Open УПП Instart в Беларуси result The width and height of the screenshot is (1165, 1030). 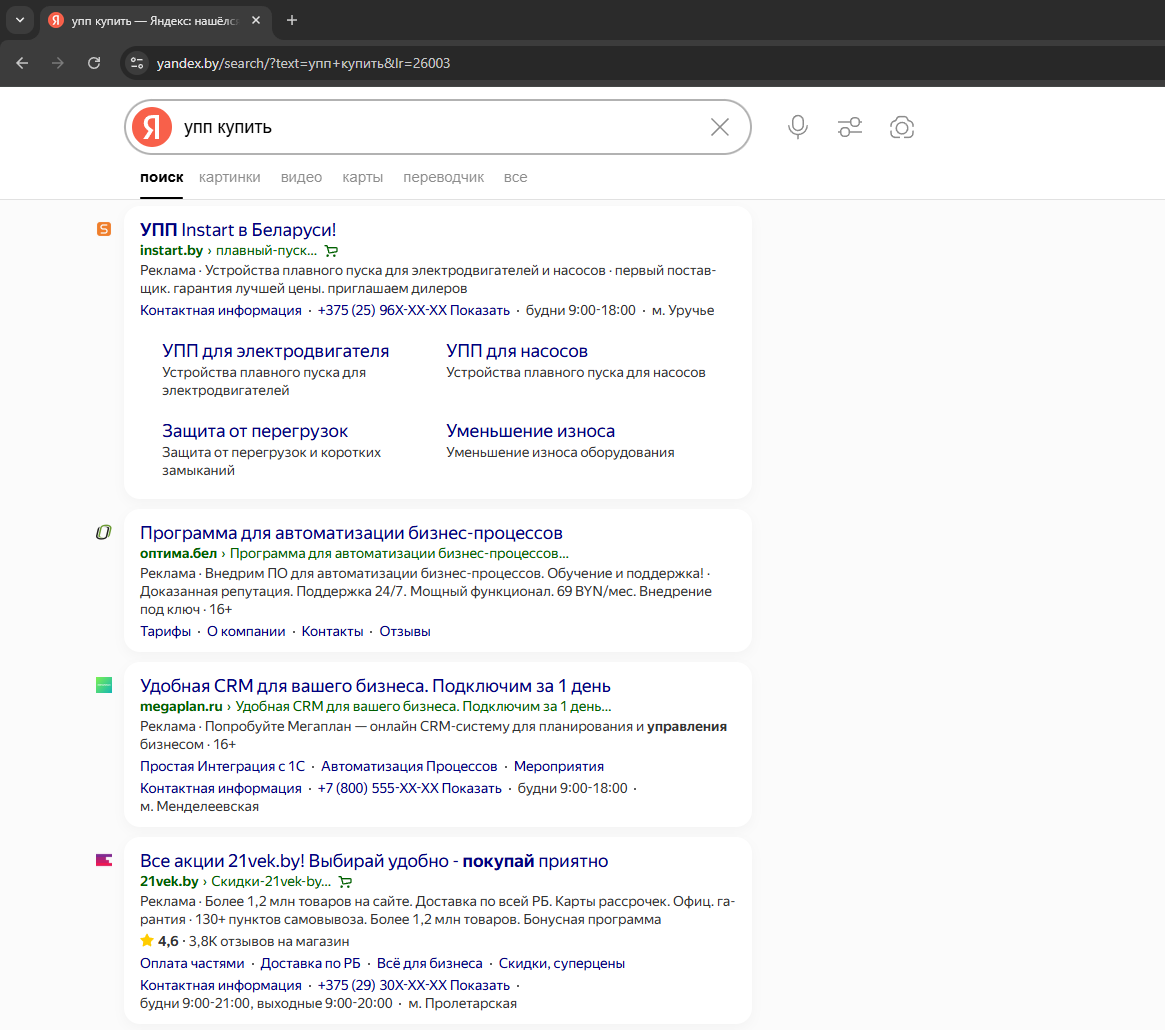[x=238, y=230]
